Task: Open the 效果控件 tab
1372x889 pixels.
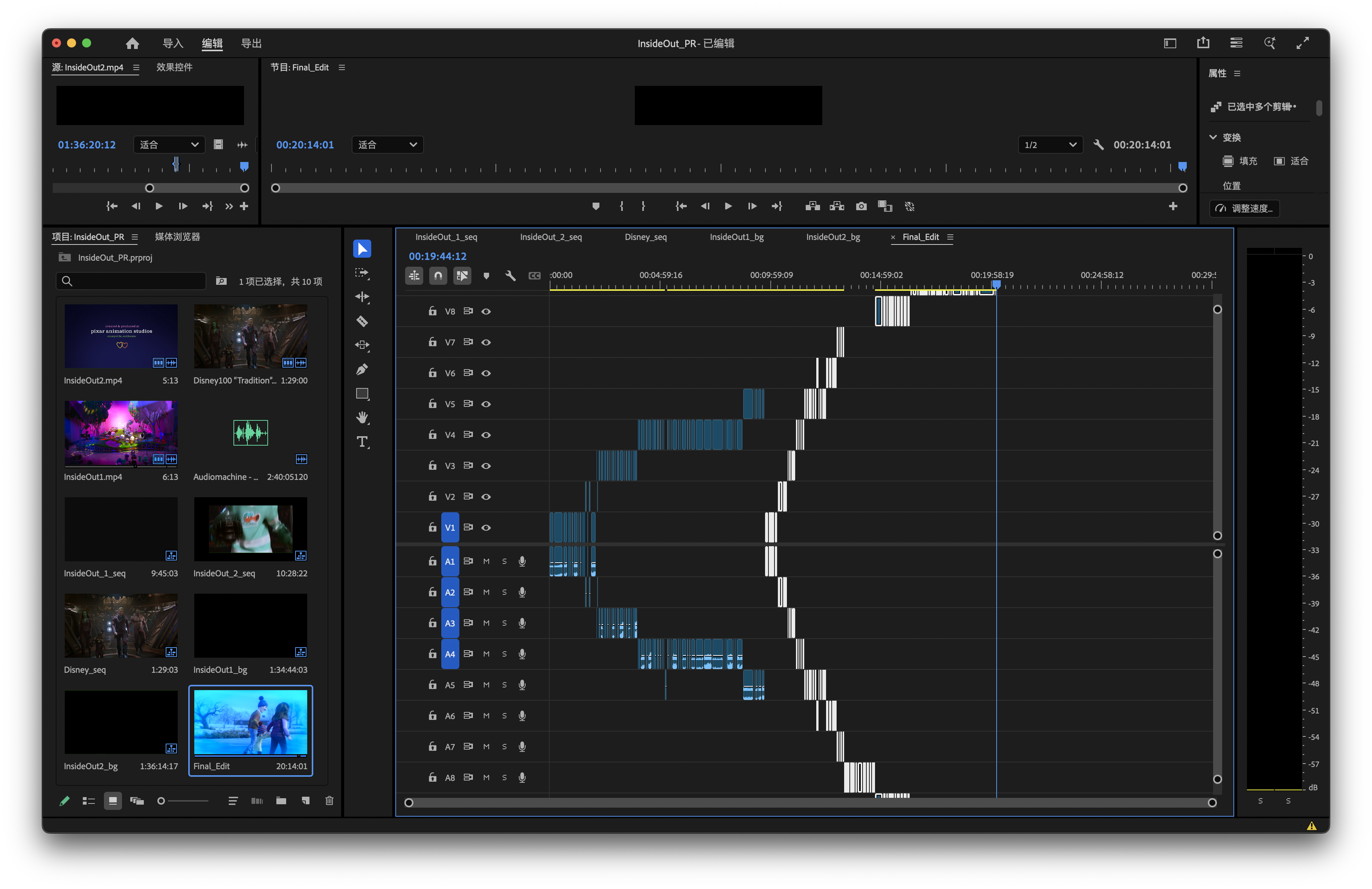Action: pyautogui.click(x=175, y=67)
